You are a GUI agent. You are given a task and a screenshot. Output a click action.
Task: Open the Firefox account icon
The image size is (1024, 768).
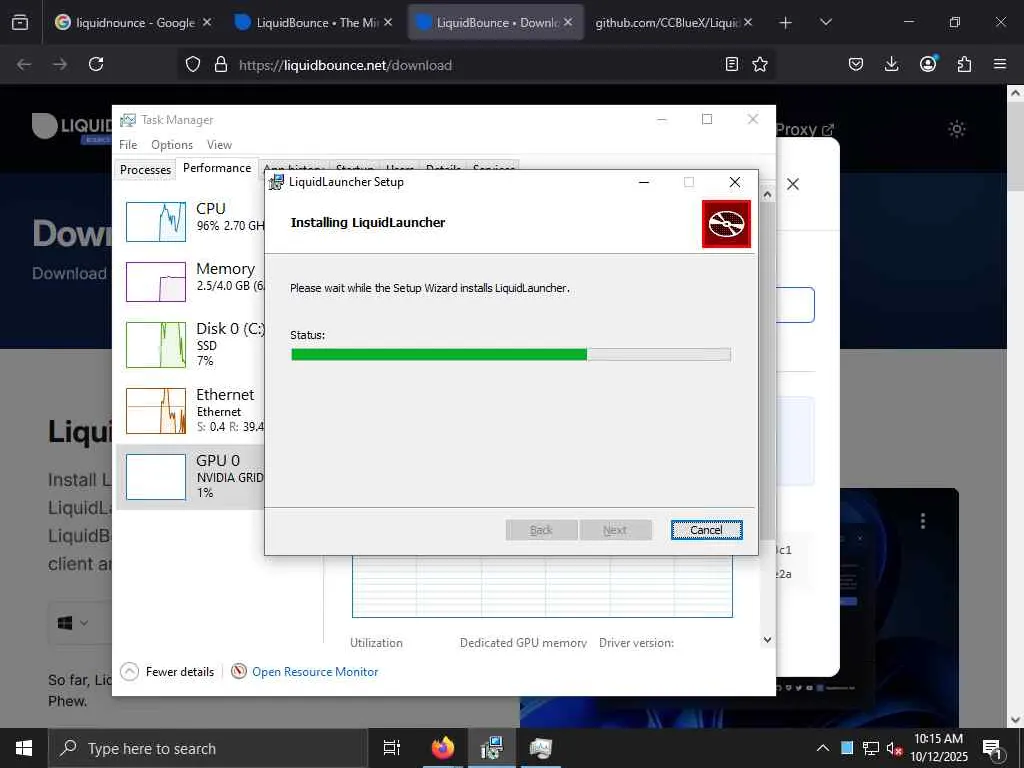pyautogui.click(x=928, y=63)
